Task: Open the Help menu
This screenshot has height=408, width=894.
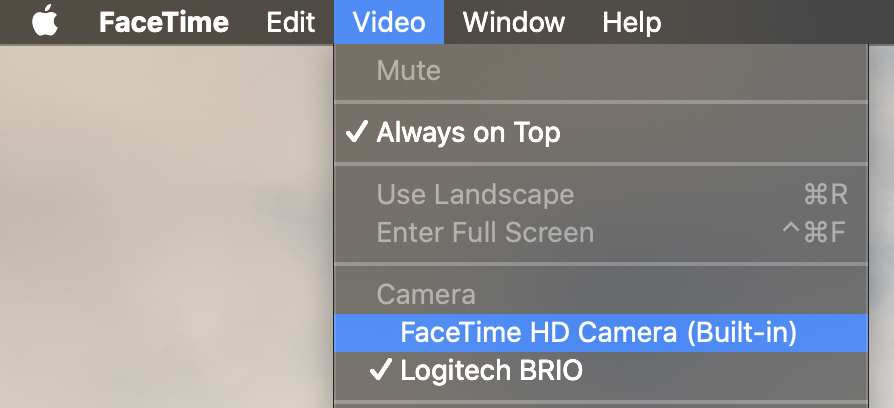Action: point(632,23)
